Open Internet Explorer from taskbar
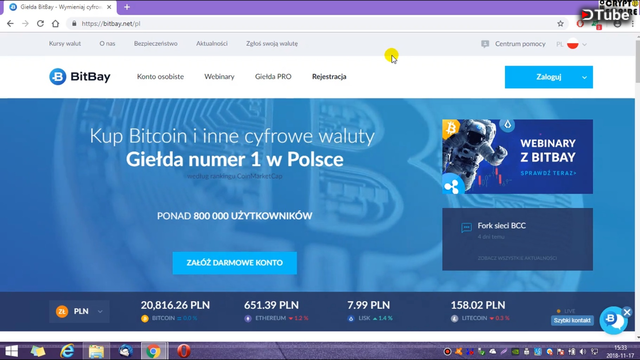Viewport: 640px width, 360px height. (67, 351)
